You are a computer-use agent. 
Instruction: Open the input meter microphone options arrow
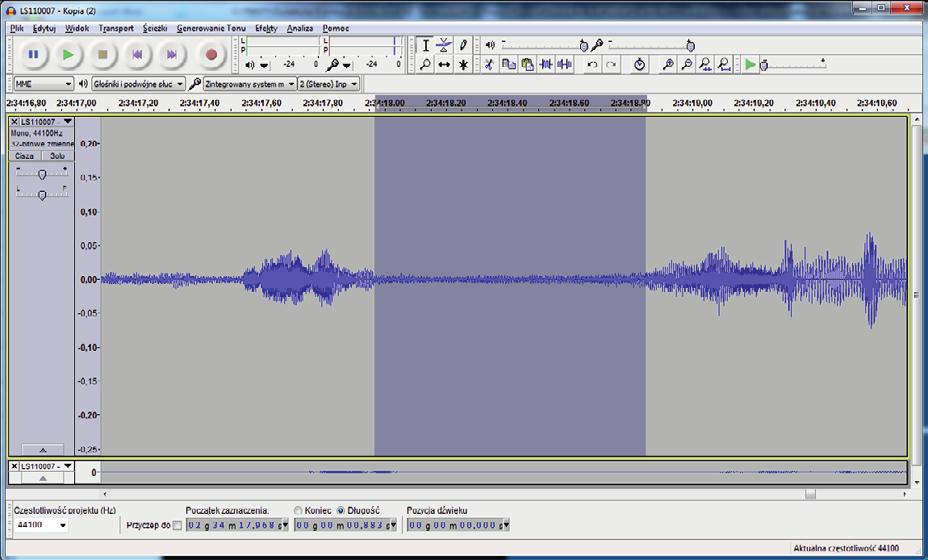click(x=347, y=65)
